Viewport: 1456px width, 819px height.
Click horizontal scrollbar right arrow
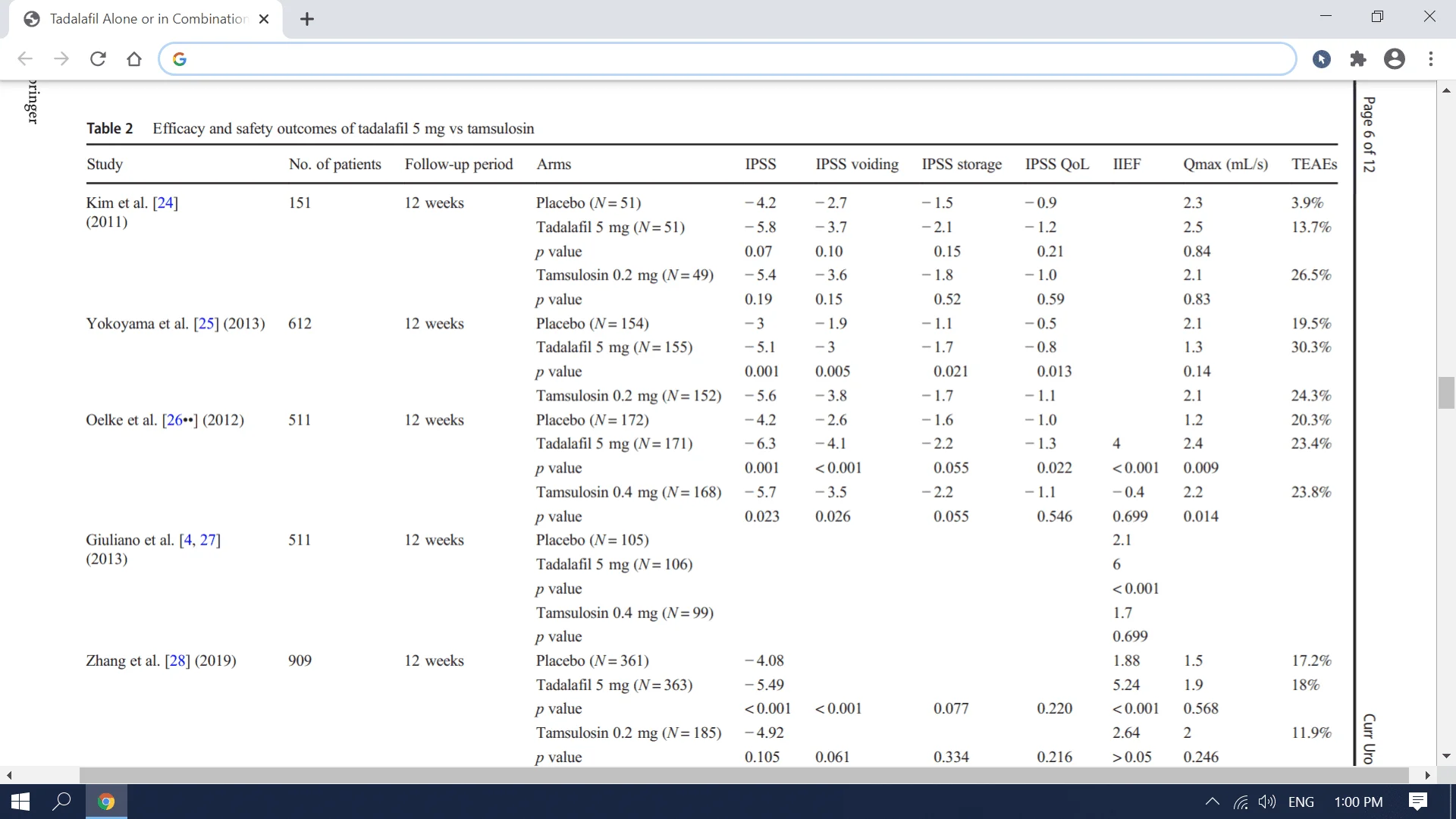coord(1428,775)
